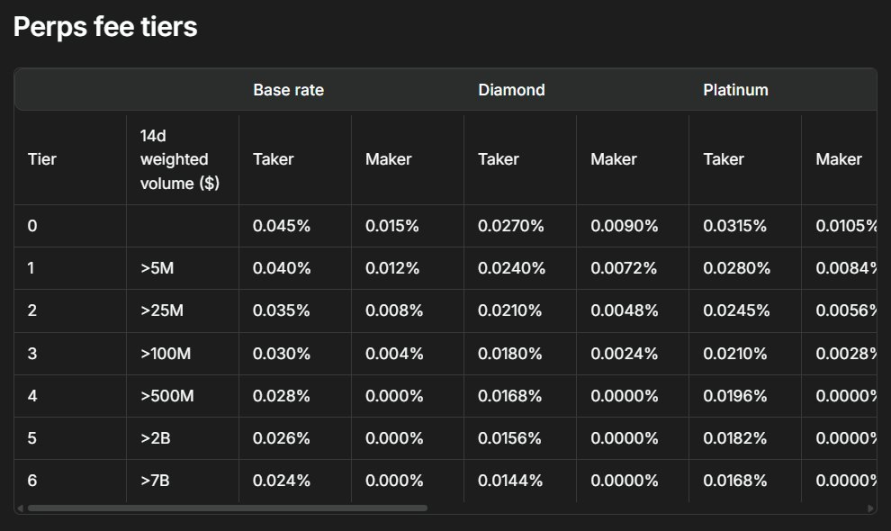Screen dimensions: 891x531
Task: Click the Perps fee tiers heading
Action: 105,27
